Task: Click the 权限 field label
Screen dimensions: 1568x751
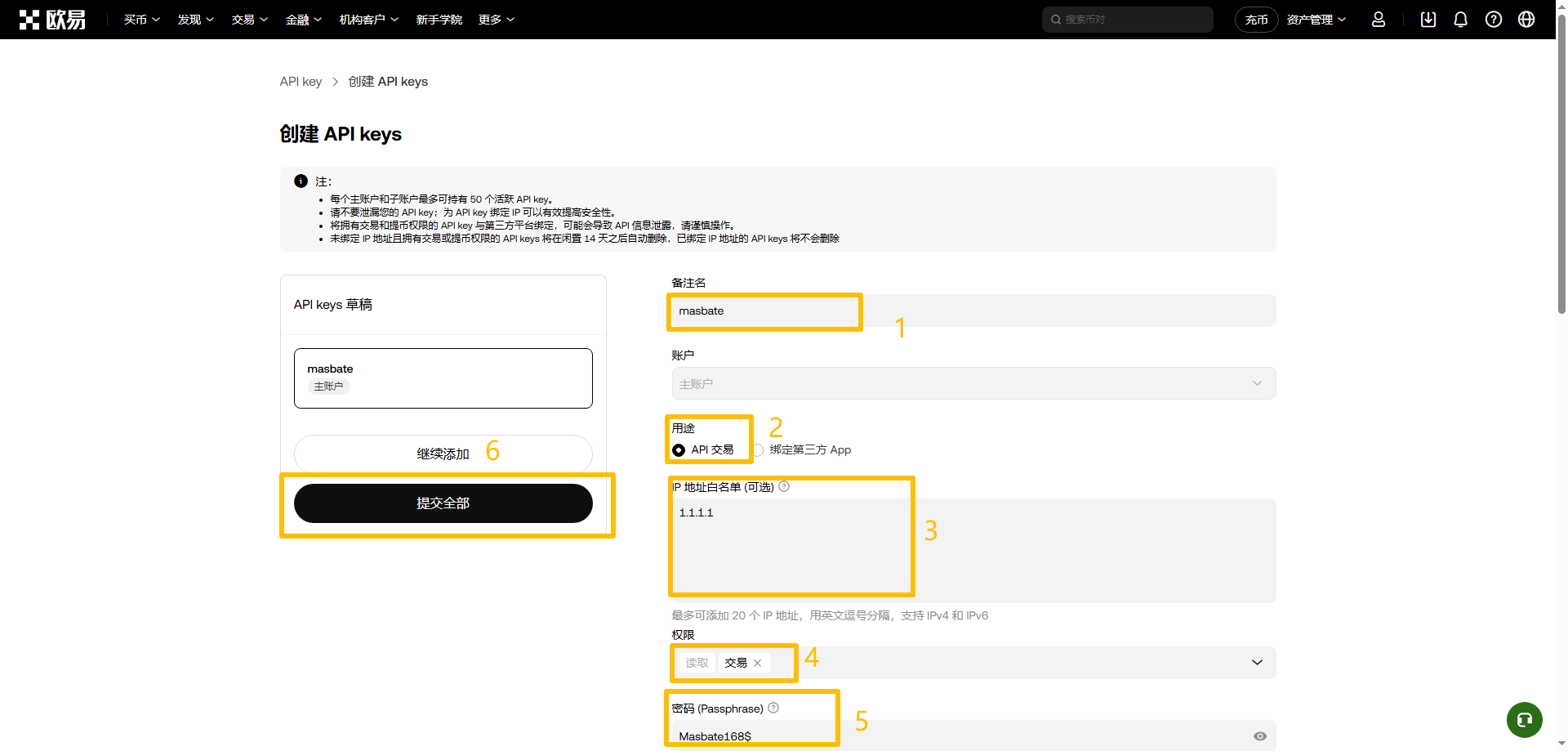Action: click(683, 635)
